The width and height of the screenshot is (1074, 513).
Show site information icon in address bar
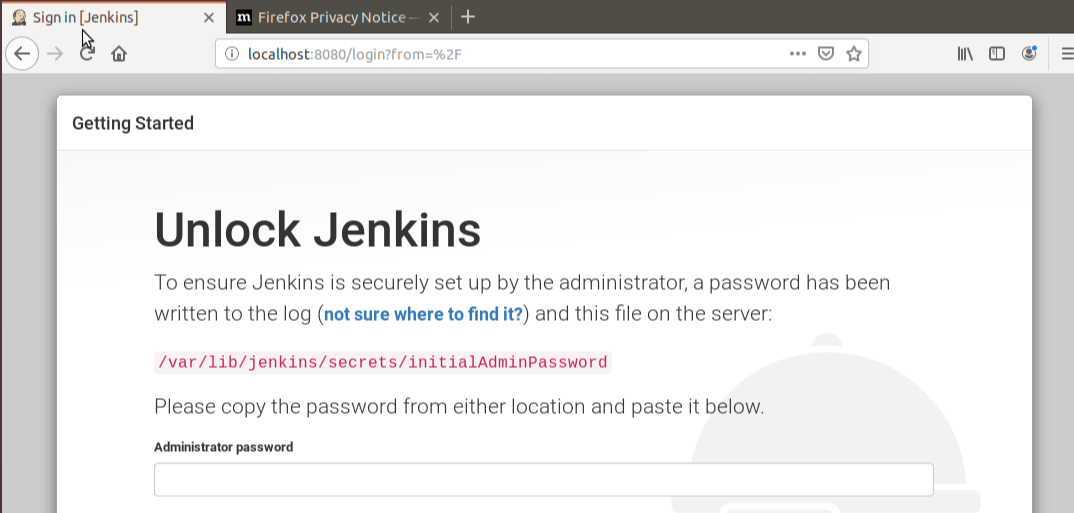click(232, 53)
